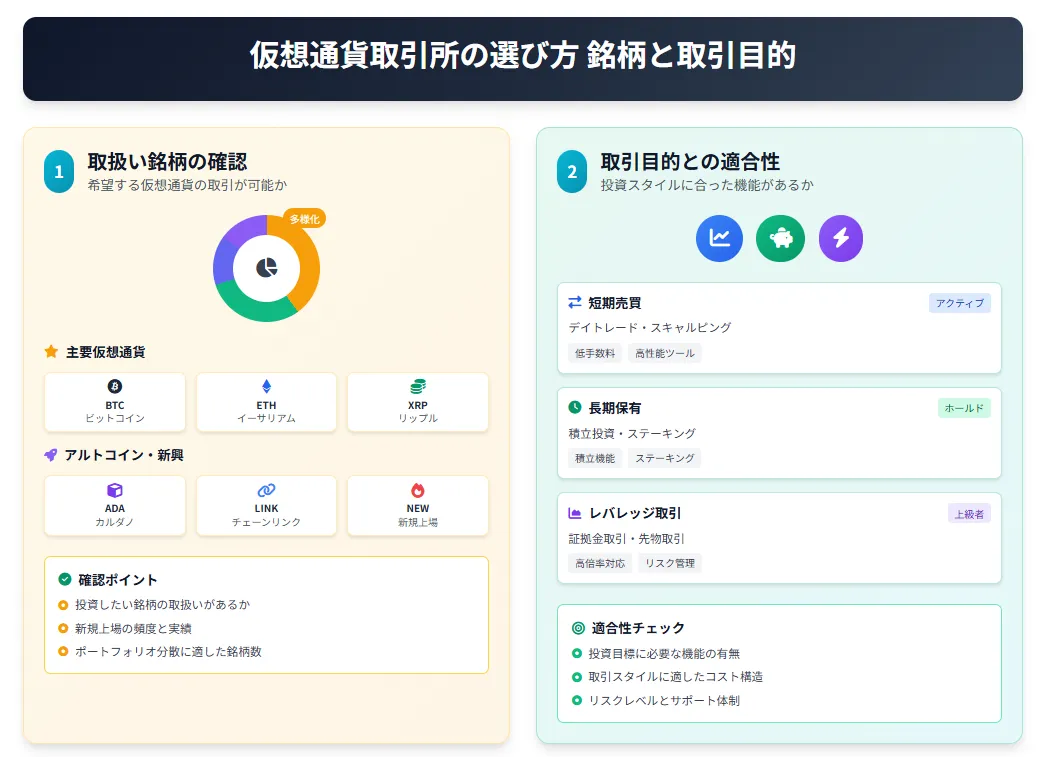Click the area chart icon beside レバレッジ取引
The width and height of the screenshot is (1046, 757).
pyautogui.click(x=574, y=512)
